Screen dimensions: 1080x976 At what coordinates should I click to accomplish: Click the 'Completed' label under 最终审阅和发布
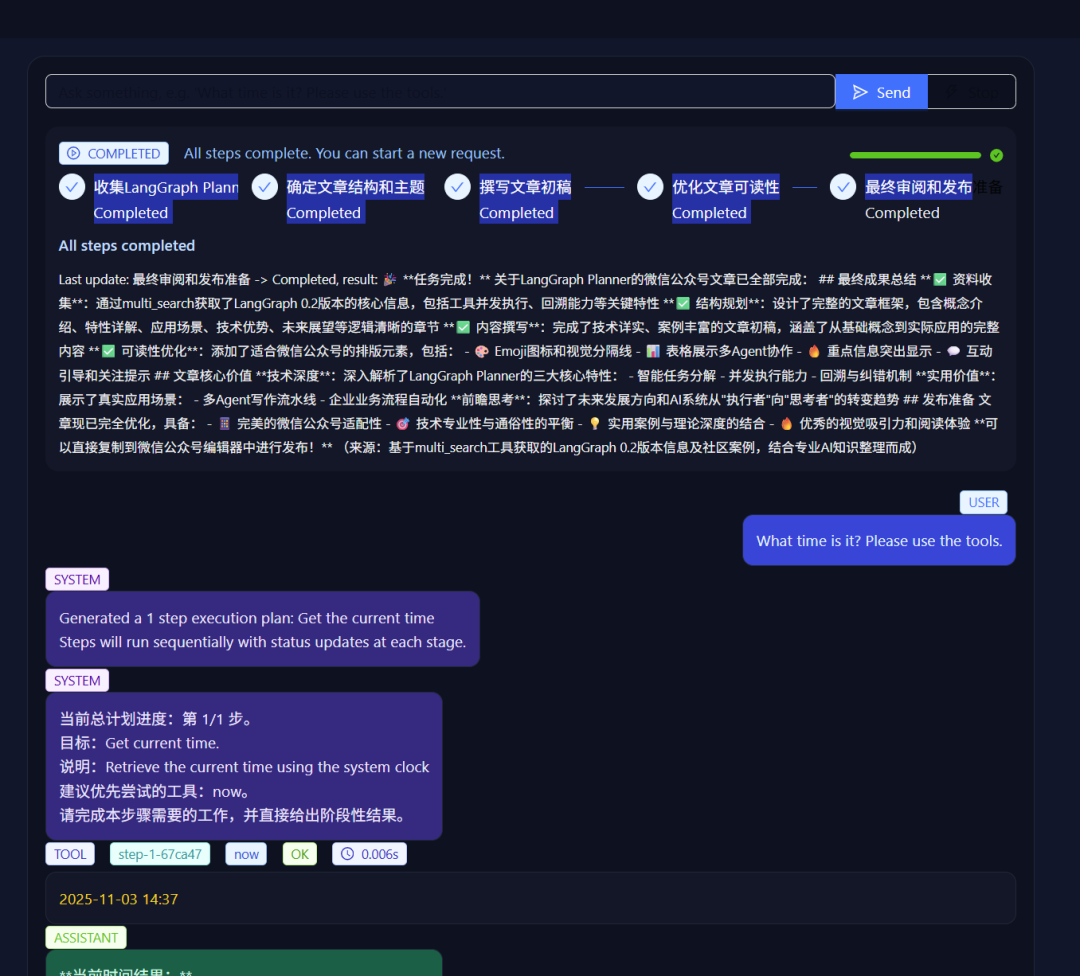click(902, 213)
